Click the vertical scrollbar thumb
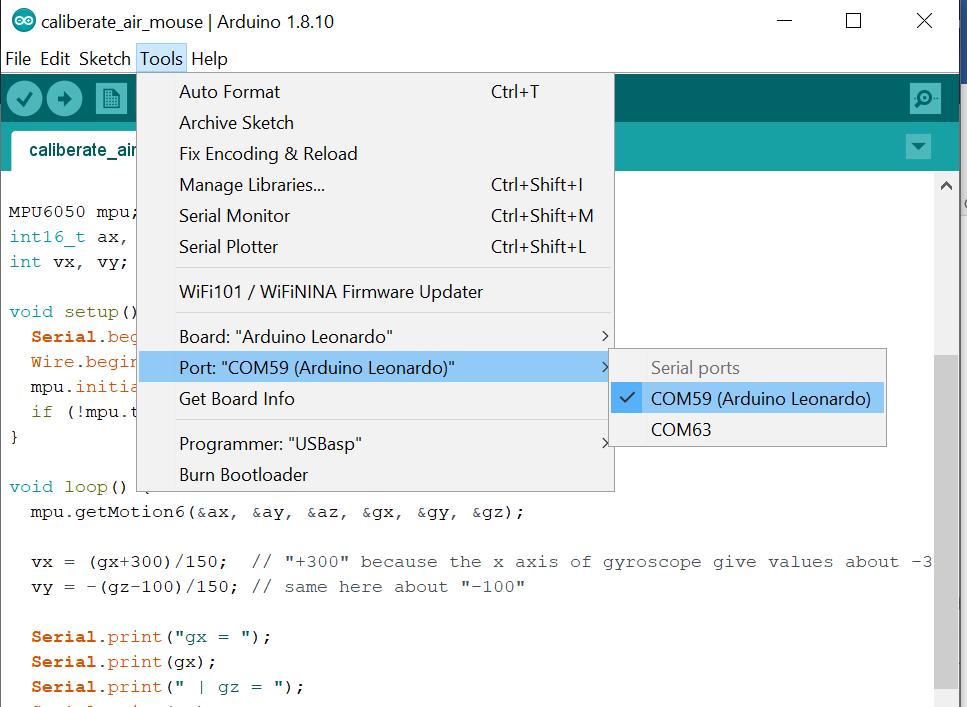The image size is (967, 707). click(x=945, y=522)
